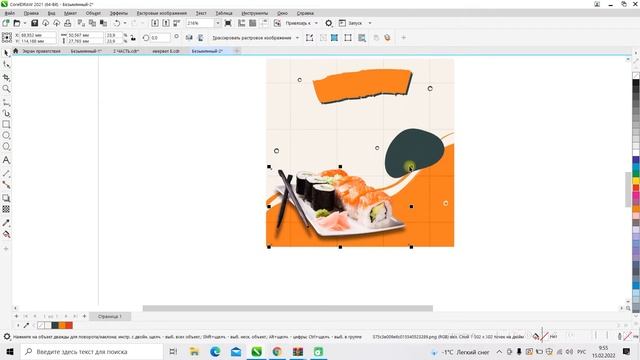Click the rotation angle input field
640x360 pixels.
pyautogui.click(x=160, y=38)
